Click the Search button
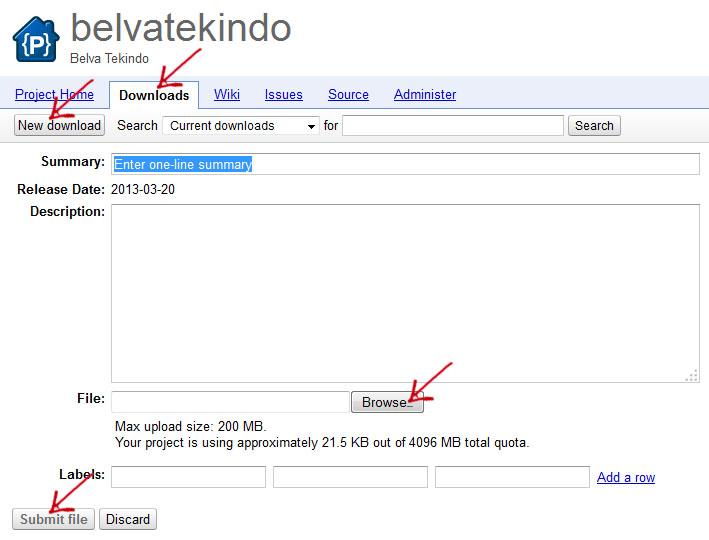 click(x=594, y=126)
